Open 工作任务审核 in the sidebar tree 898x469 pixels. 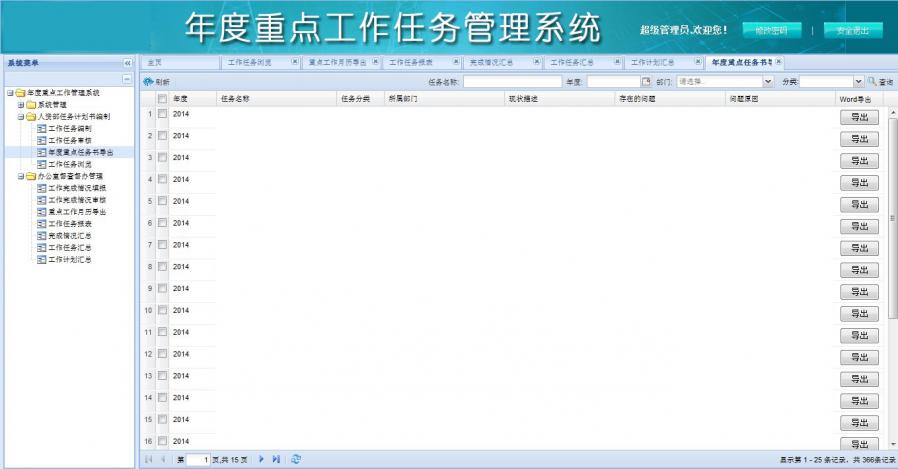pyautogui.click(x=69, y=140)
